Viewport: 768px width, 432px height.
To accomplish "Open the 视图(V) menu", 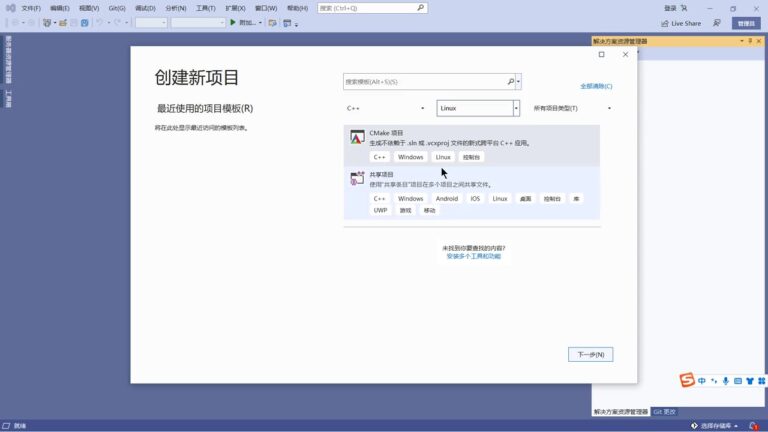I will point(89,8).
